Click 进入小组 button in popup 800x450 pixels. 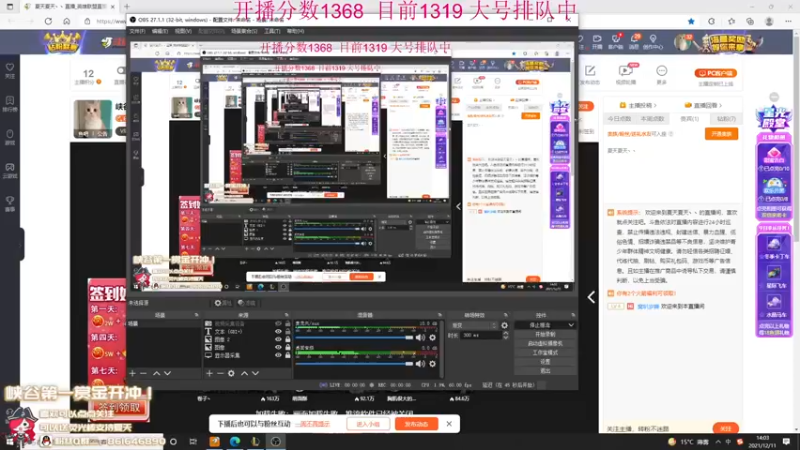point(368,424)
